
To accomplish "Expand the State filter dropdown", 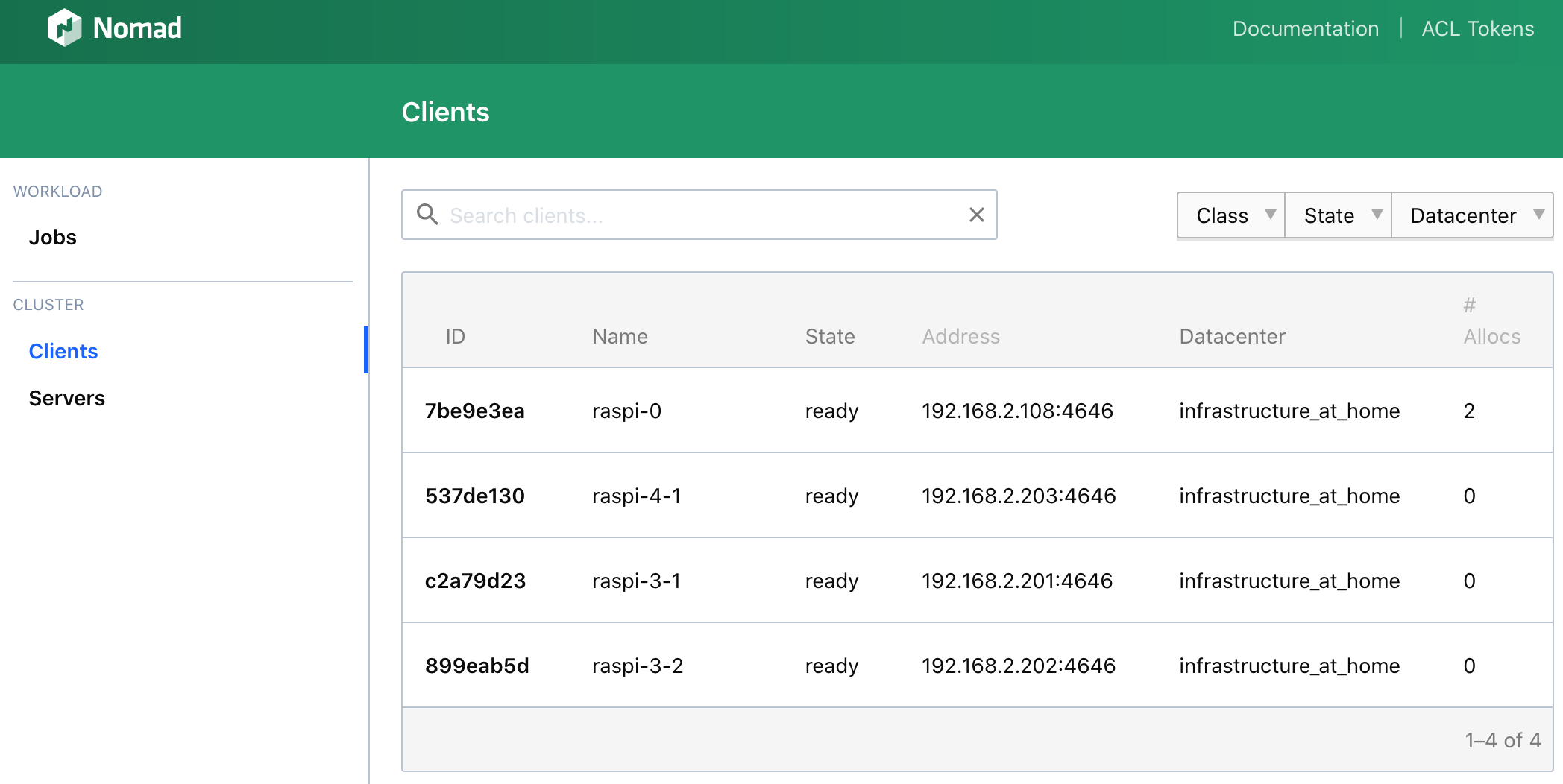I will click(x=1339, y=215).
